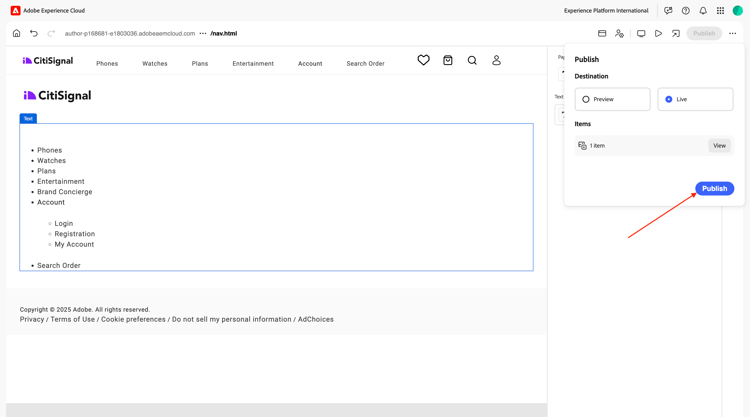Open the Phones nav menu item

(x=107, y=64)
